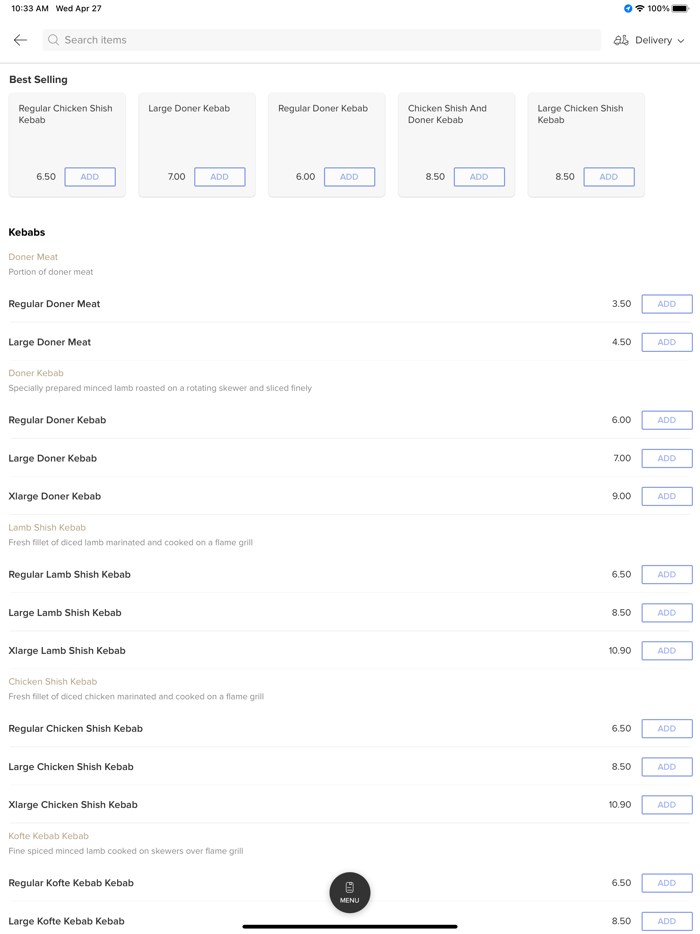700x934 pixels.
Task: Open the floating MENU button
Action: pos(350,892)
